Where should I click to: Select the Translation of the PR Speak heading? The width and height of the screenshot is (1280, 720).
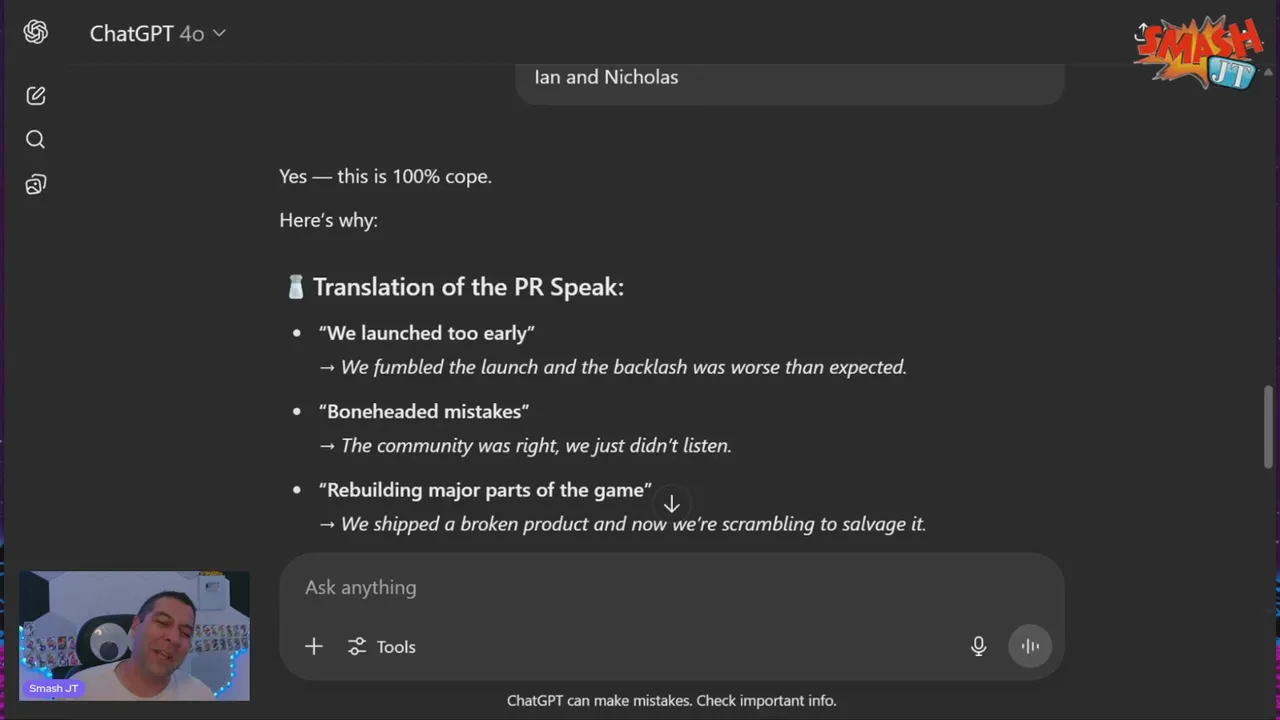(468, 287)
